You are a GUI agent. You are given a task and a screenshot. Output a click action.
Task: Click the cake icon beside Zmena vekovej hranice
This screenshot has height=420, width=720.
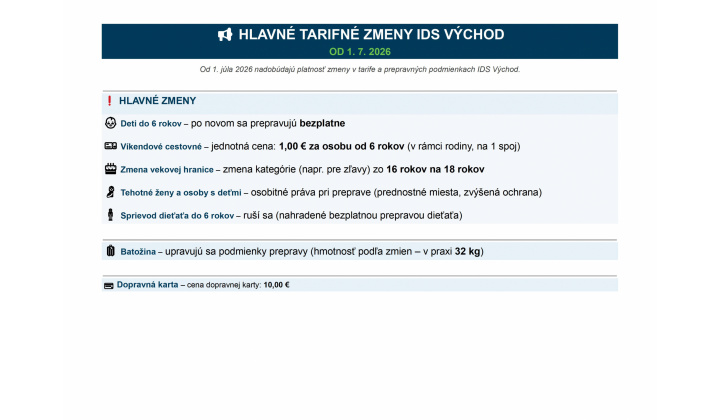111,168
